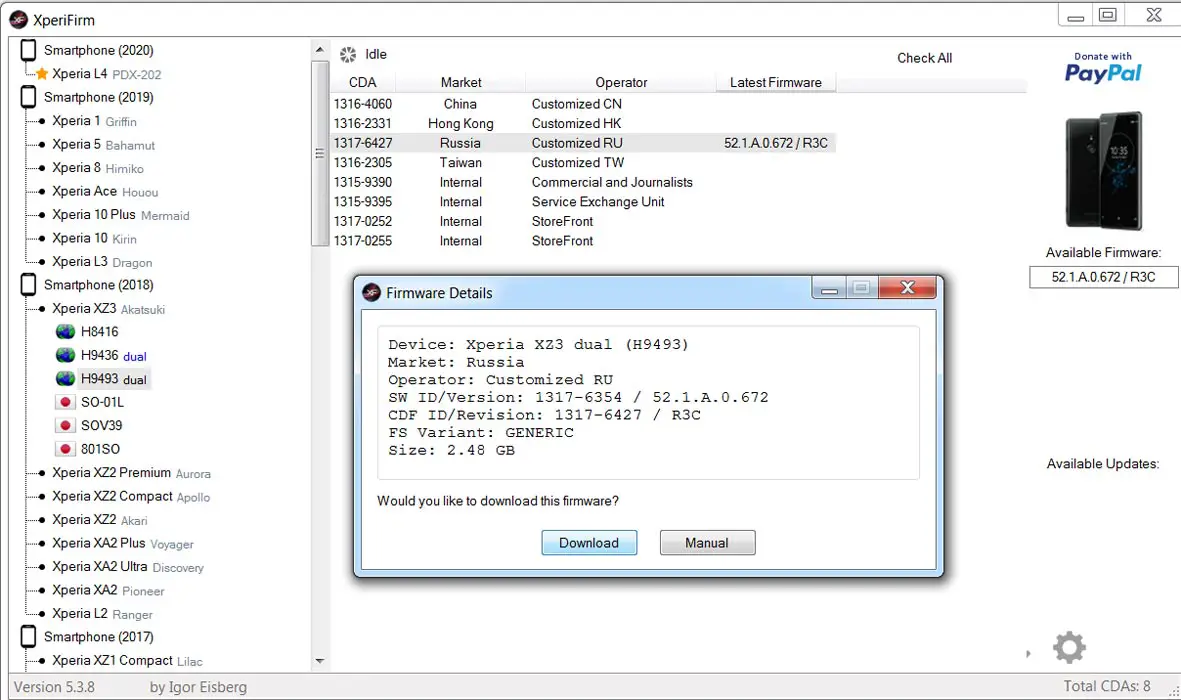Image resolution: width=1181 pixels, height=700 pixels.
Task: Click the Xperia XZ3 phone image thumbnail
Action: [x=1103, y=170]
